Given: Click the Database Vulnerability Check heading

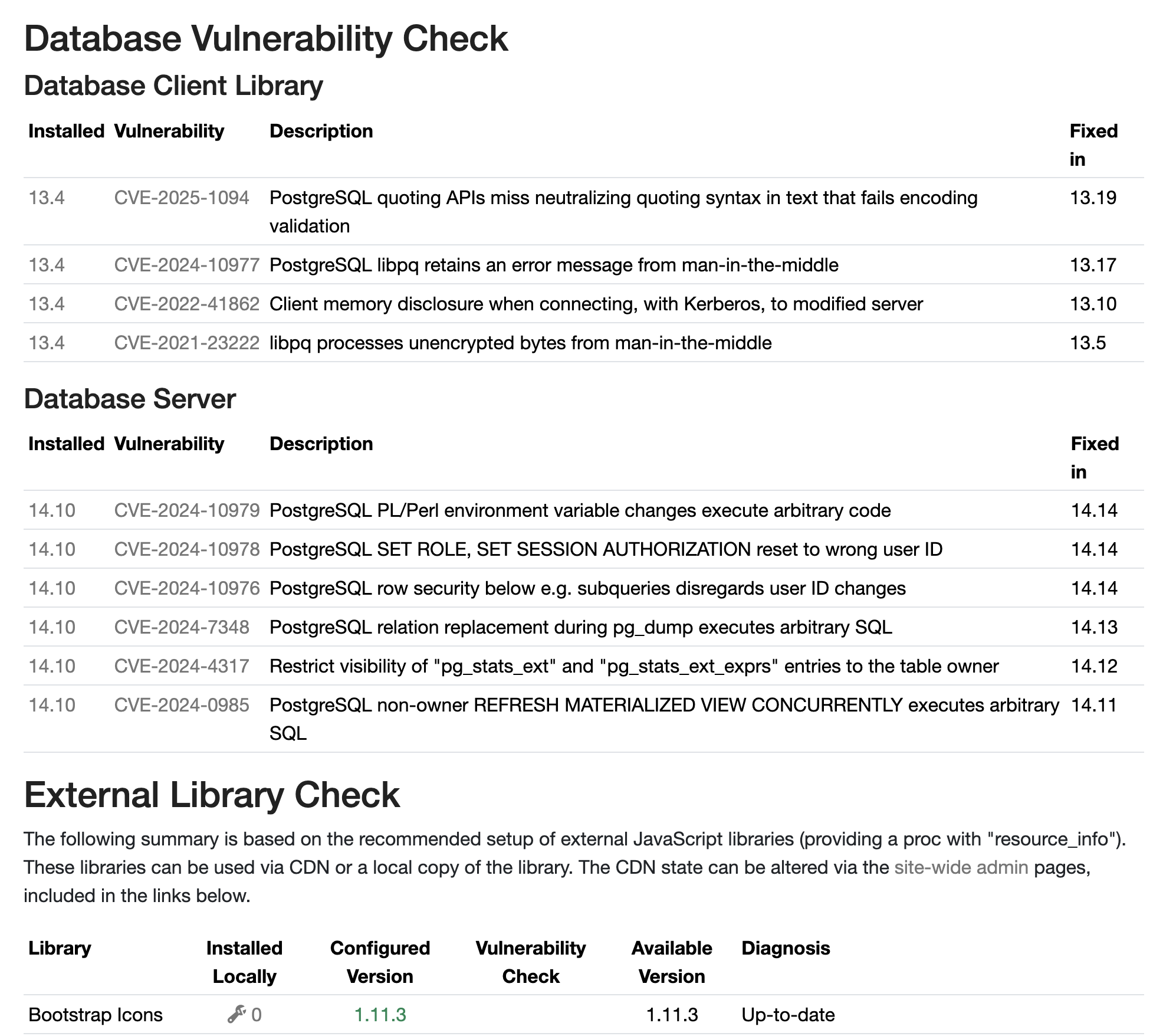Looking at the screenshot, I should (x=265, y=39).
